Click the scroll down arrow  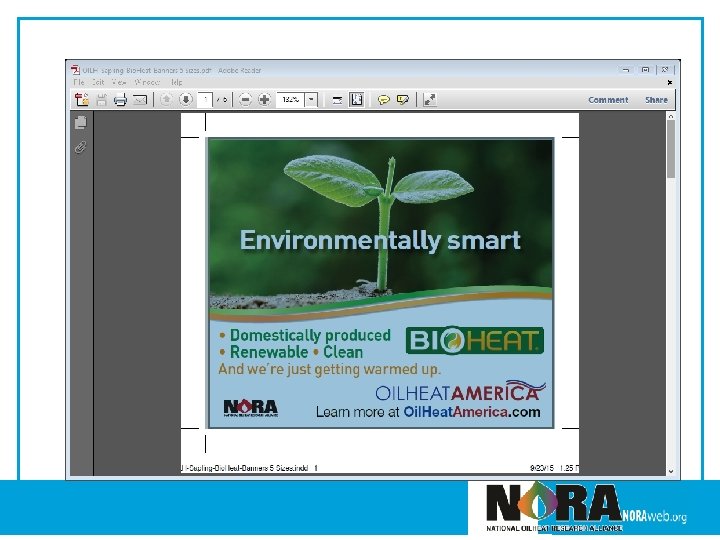coord(671,471)
